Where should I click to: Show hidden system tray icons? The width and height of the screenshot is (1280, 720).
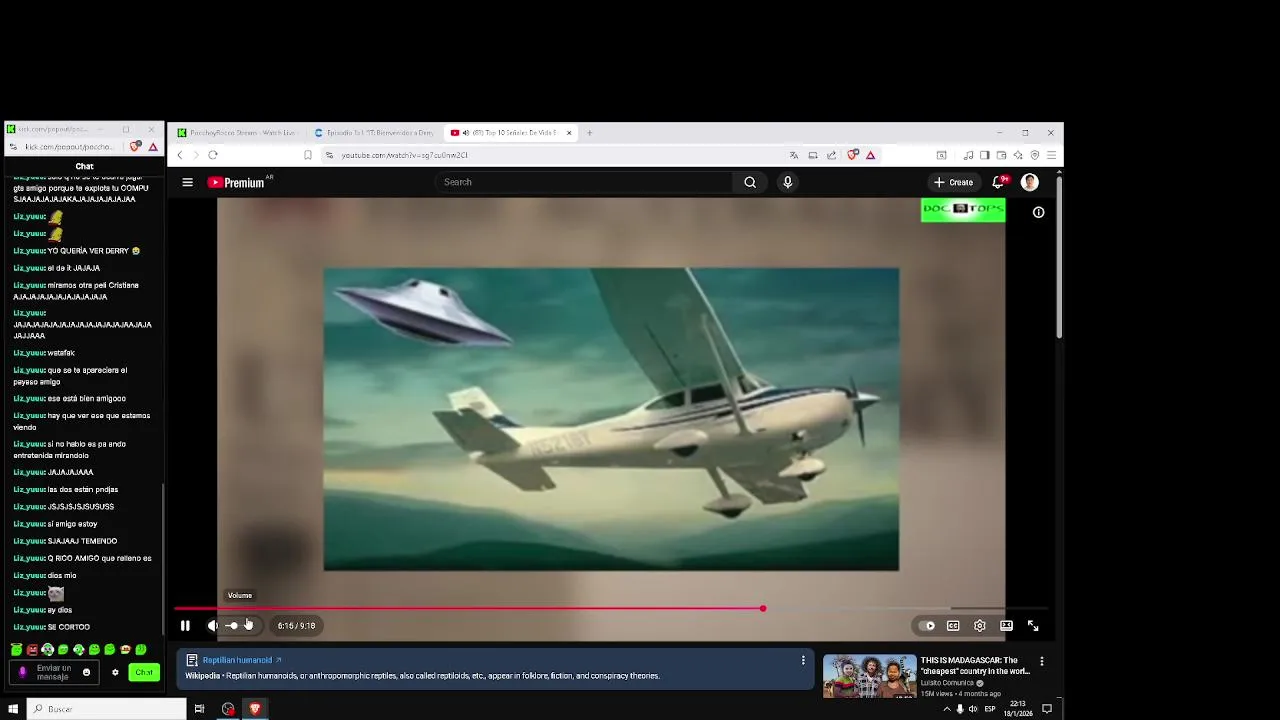(947, 709)
